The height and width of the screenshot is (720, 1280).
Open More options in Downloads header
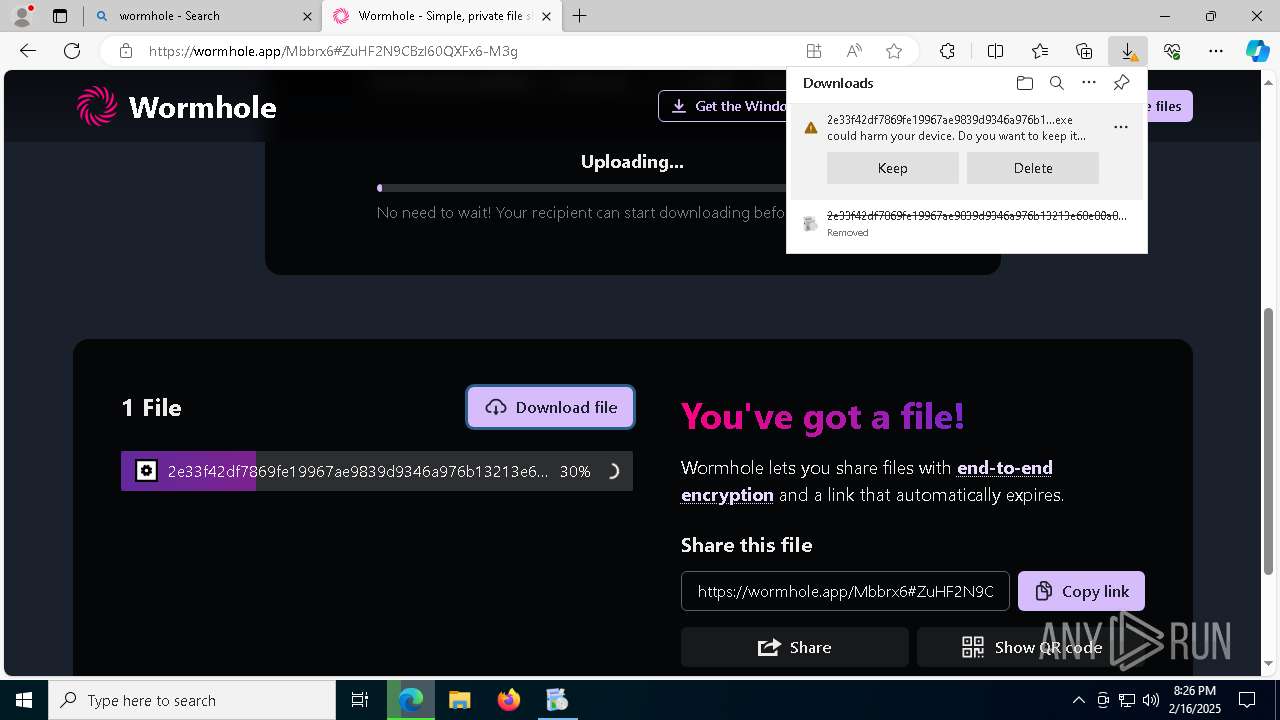click(1089, 83)
